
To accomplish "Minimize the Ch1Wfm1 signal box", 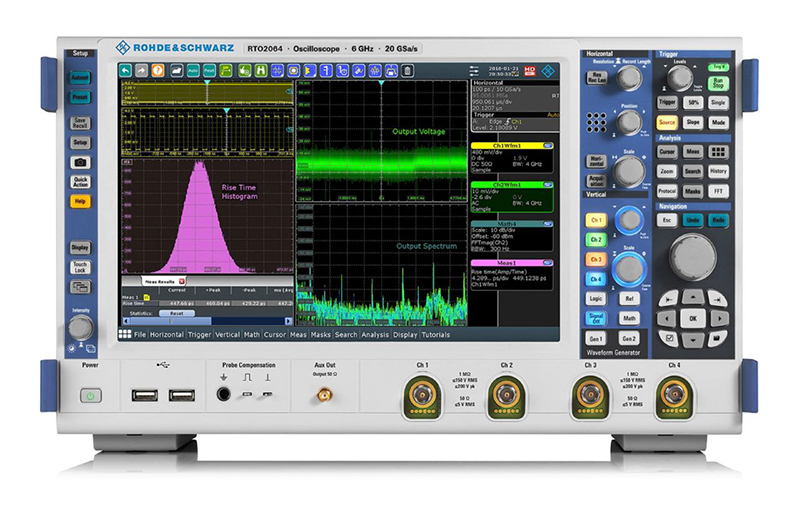I will [547, 146].
